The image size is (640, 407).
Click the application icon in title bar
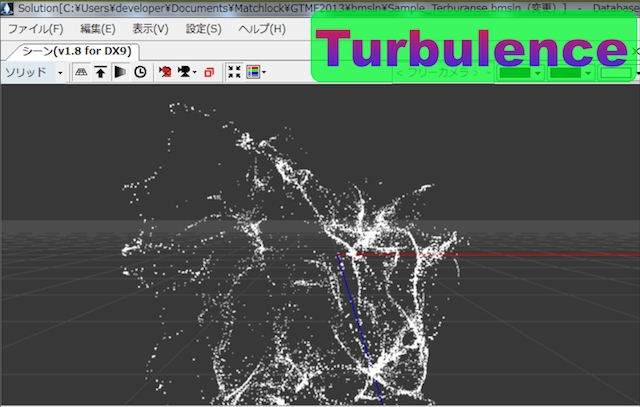(x=7, y=8)
